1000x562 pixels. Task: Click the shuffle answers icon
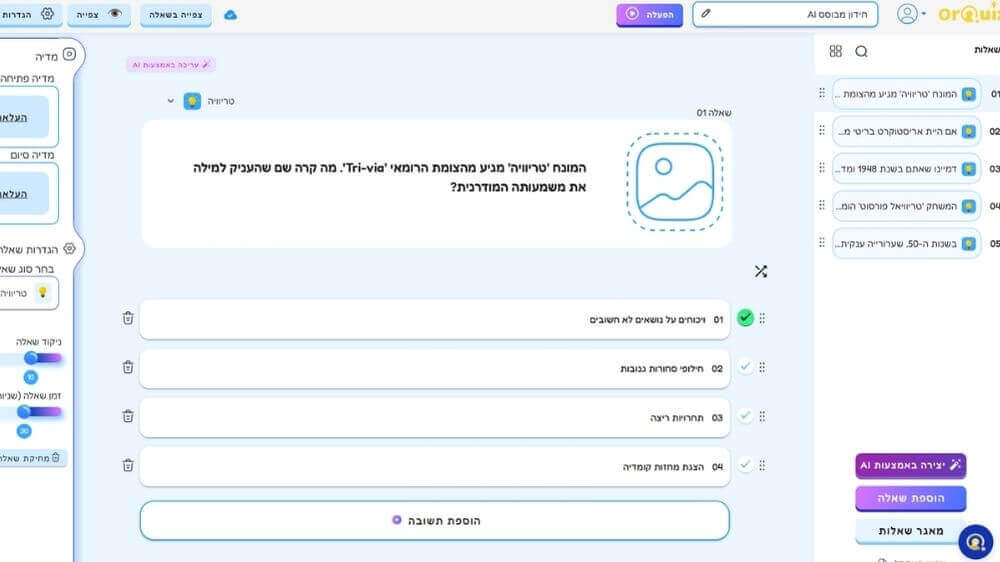click(x=760, y=271)
